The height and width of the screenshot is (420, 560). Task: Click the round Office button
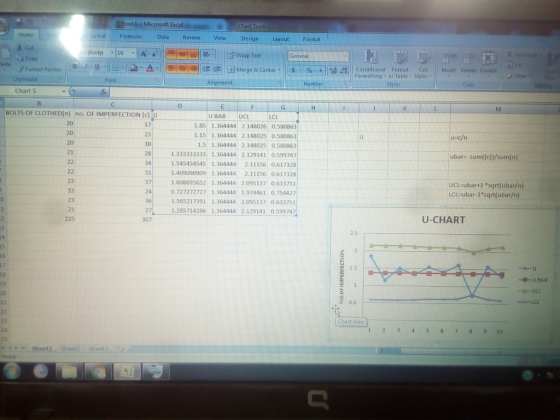pyautogui.click(x=3, y=26)
